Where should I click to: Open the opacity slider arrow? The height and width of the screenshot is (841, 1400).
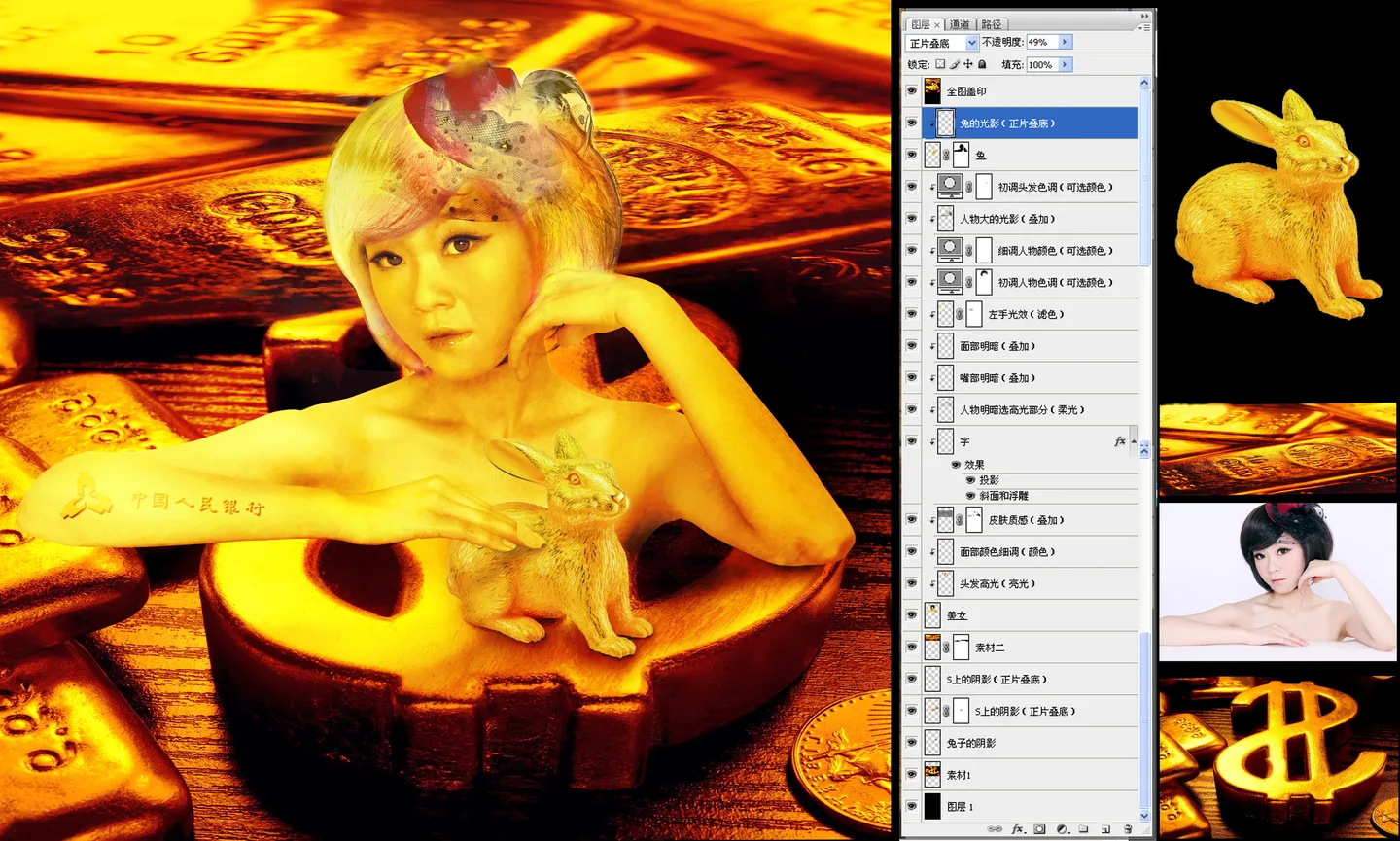[1066, 42]
